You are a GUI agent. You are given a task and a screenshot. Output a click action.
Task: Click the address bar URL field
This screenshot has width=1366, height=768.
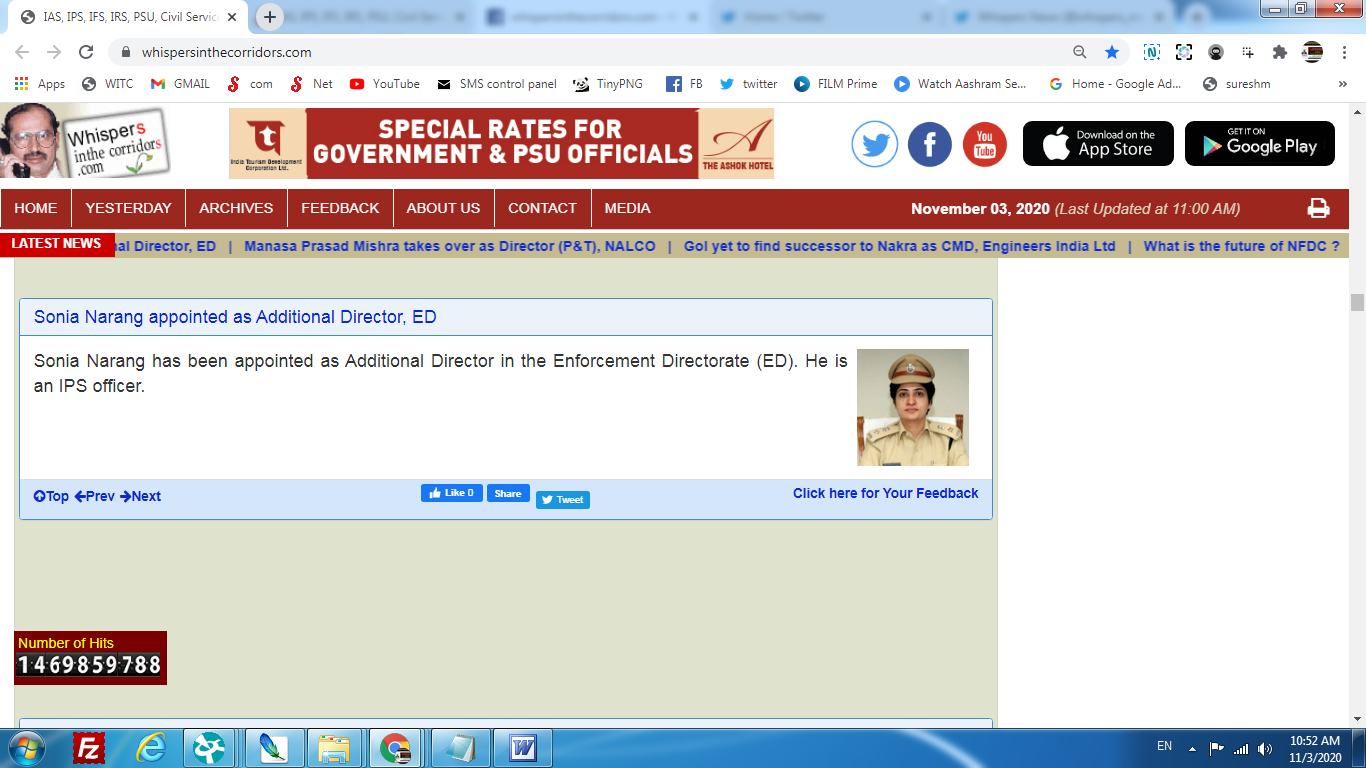590,52
